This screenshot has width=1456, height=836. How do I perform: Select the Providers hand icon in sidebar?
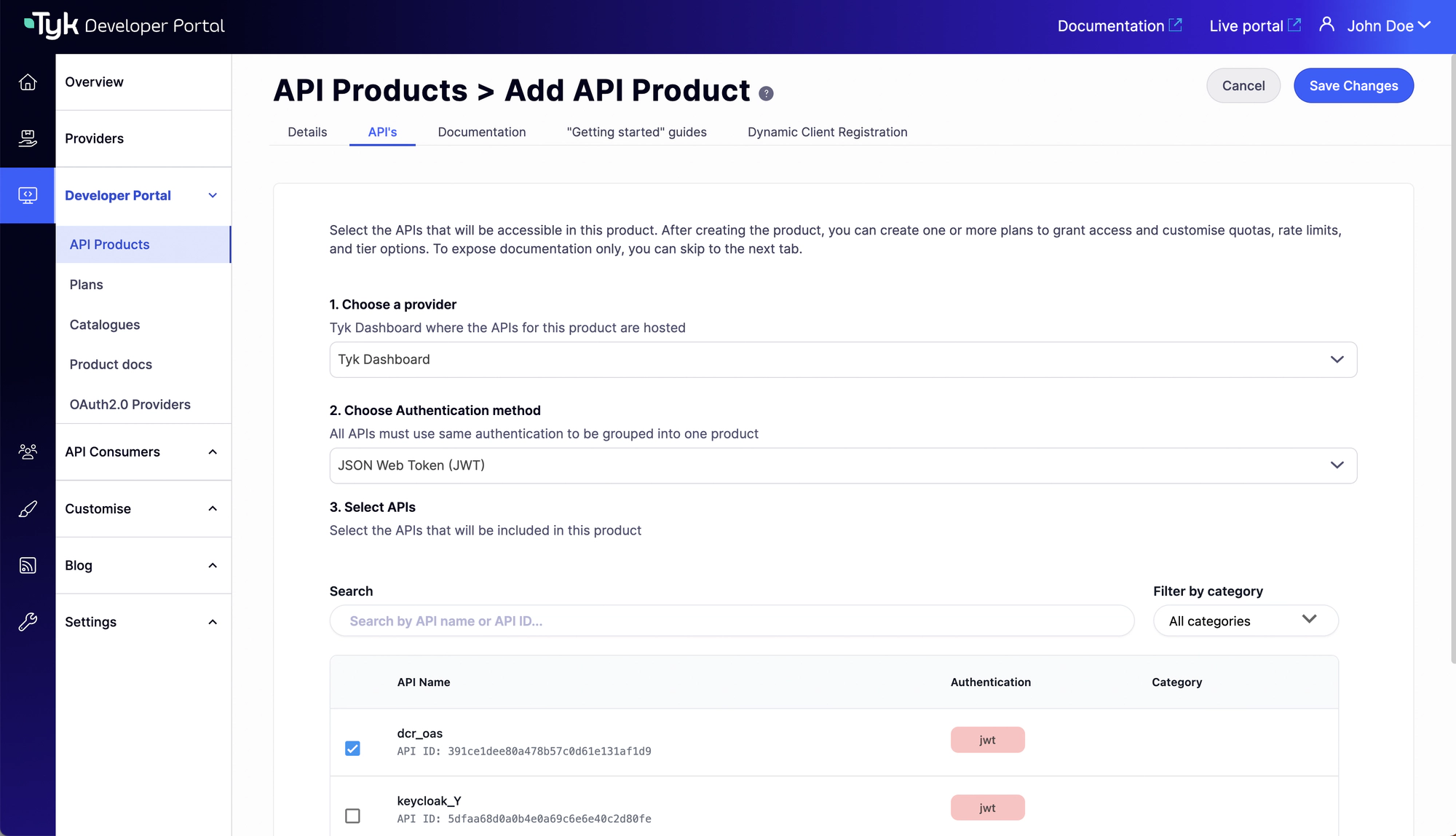coord(28,138)
